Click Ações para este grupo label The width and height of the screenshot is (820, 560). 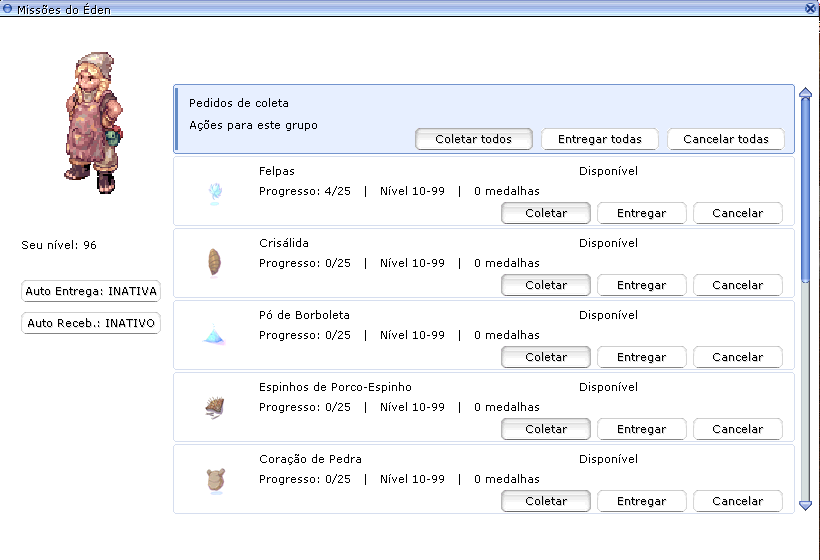coord(253,125)
